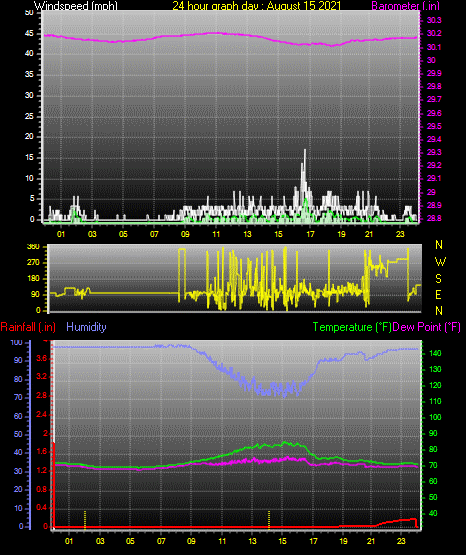Click the '180' wind direction axis value
The width and height of the screenshot is (466, 555).
[x=34, y=279]
